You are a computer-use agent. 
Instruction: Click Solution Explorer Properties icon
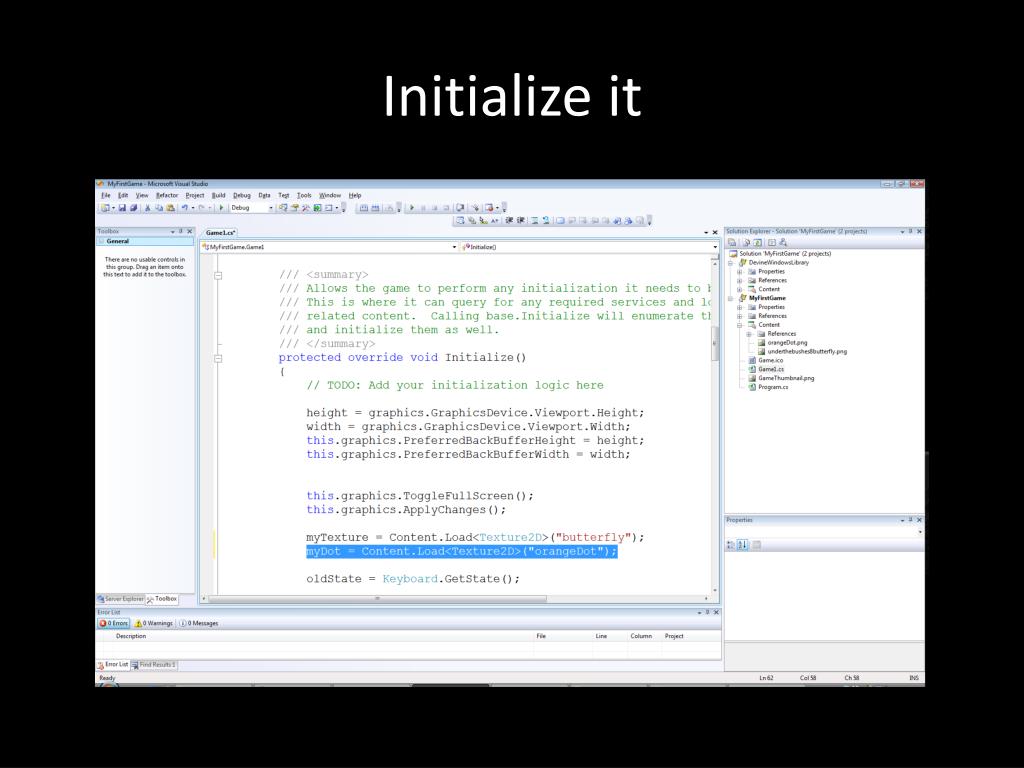[x=731, y=242]
